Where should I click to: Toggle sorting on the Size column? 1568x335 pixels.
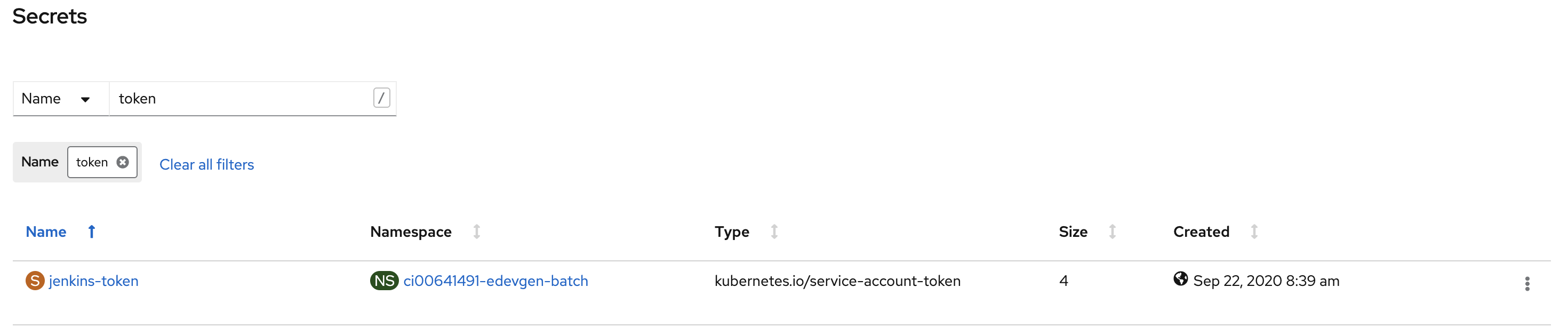pos(1113,232)
